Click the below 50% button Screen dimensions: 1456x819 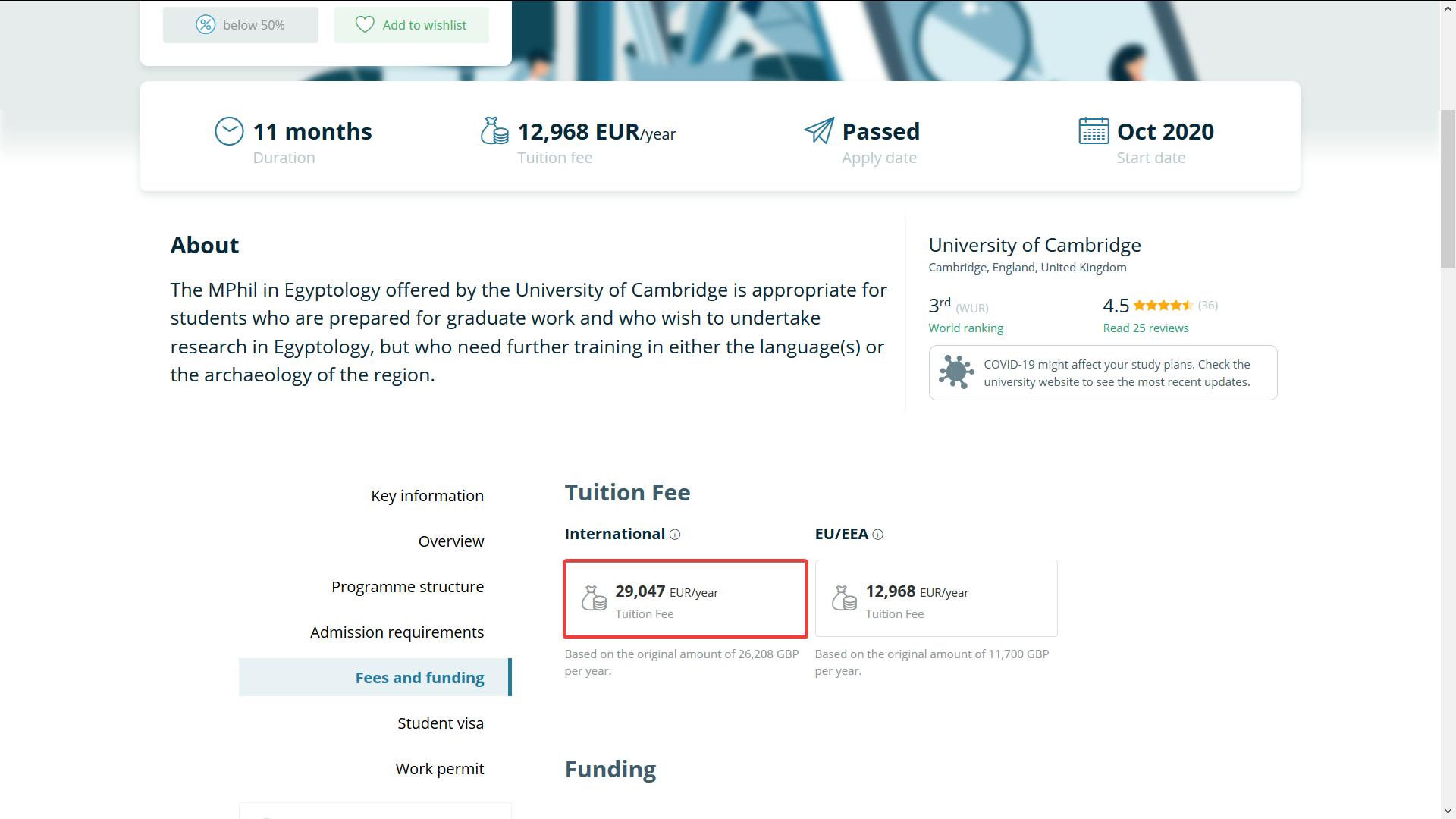click(240, 25)
